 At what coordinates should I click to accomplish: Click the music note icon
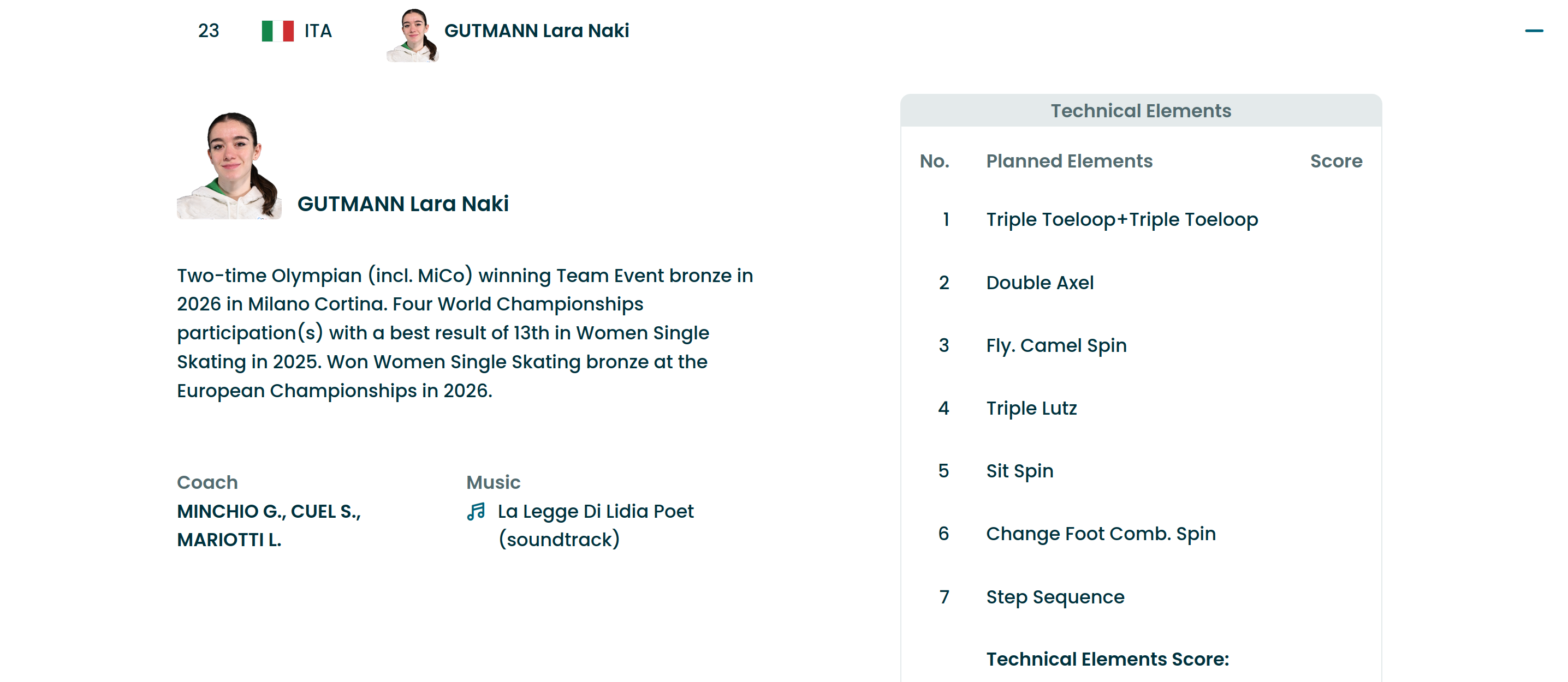tap(476, 511)
